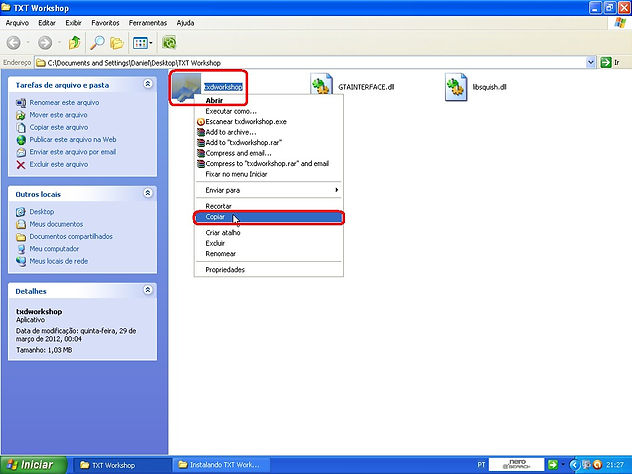The width and height of the screenshot is (632, 474).
Task: Choose 'Renomear' in context menu
Action: 268,254
